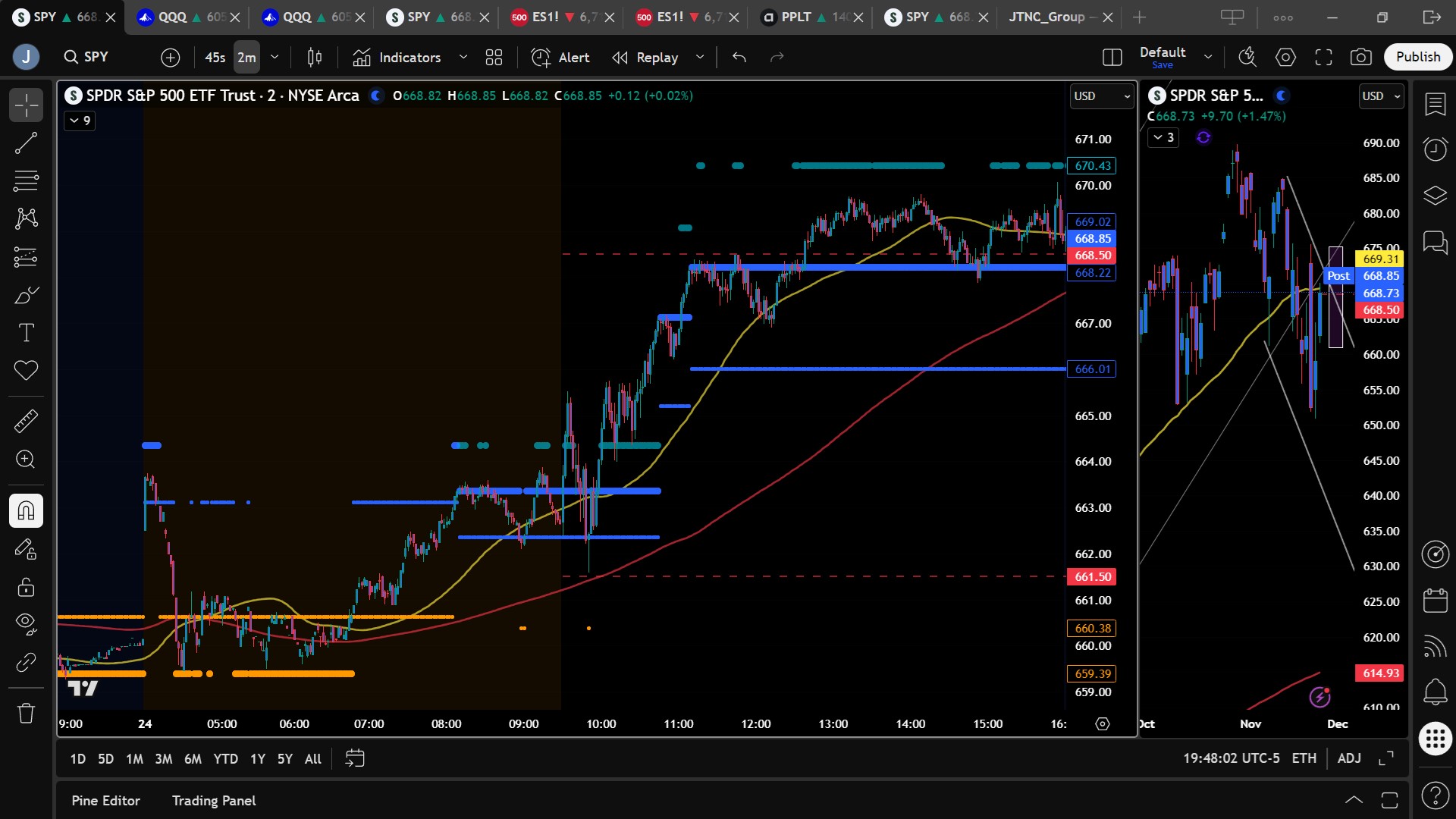
Task: Click the blue 668.22 price level label
Action: tap(1092, 273)
